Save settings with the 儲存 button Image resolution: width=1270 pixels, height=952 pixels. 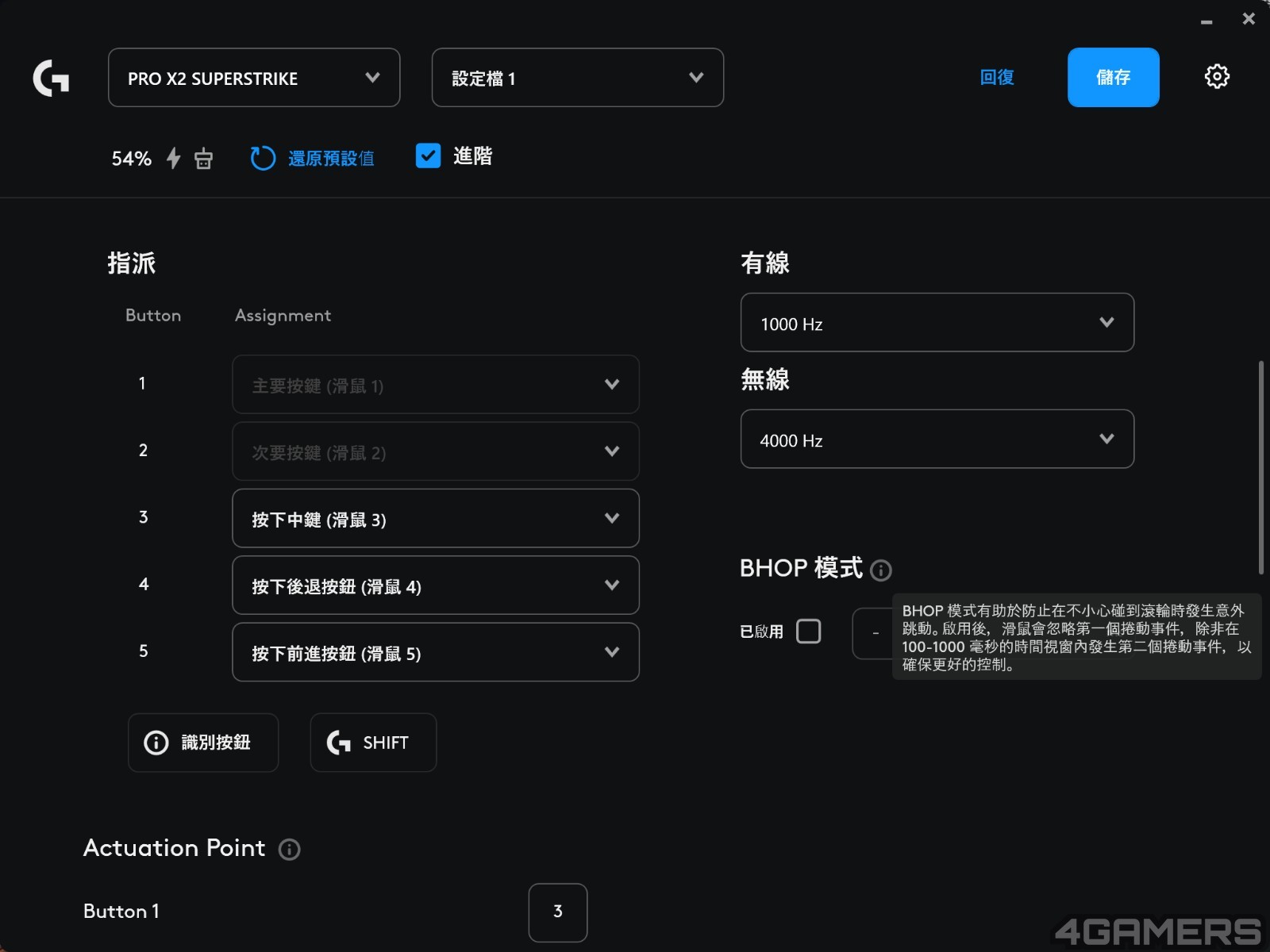[1113, 78]
